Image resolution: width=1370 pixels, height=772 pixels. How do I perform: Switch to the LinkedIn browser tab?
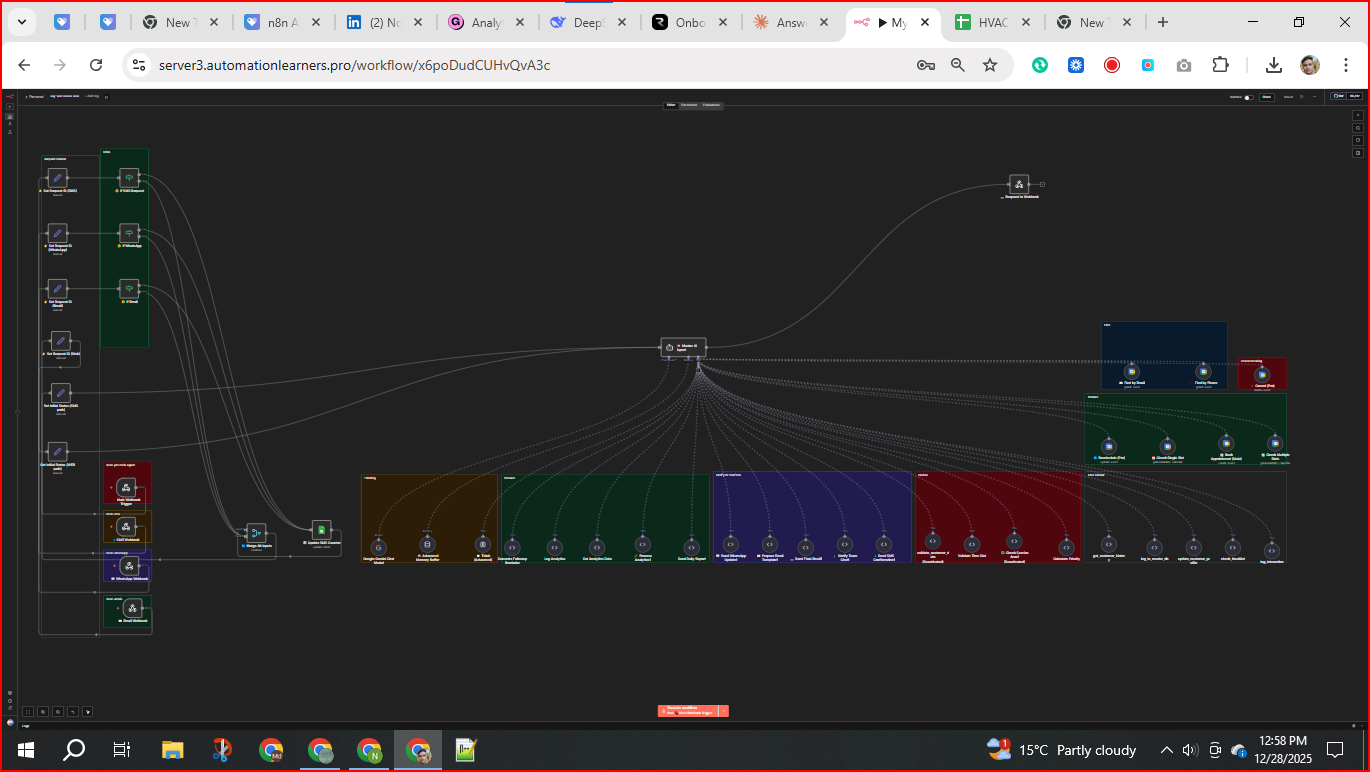[385, 22]
